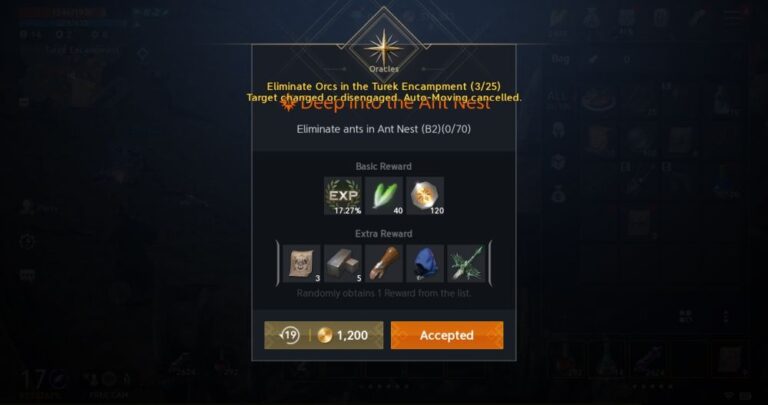Open the skull scroll extra reward
768x405 pixels.
pyautogui.click(x=302, y=263)
